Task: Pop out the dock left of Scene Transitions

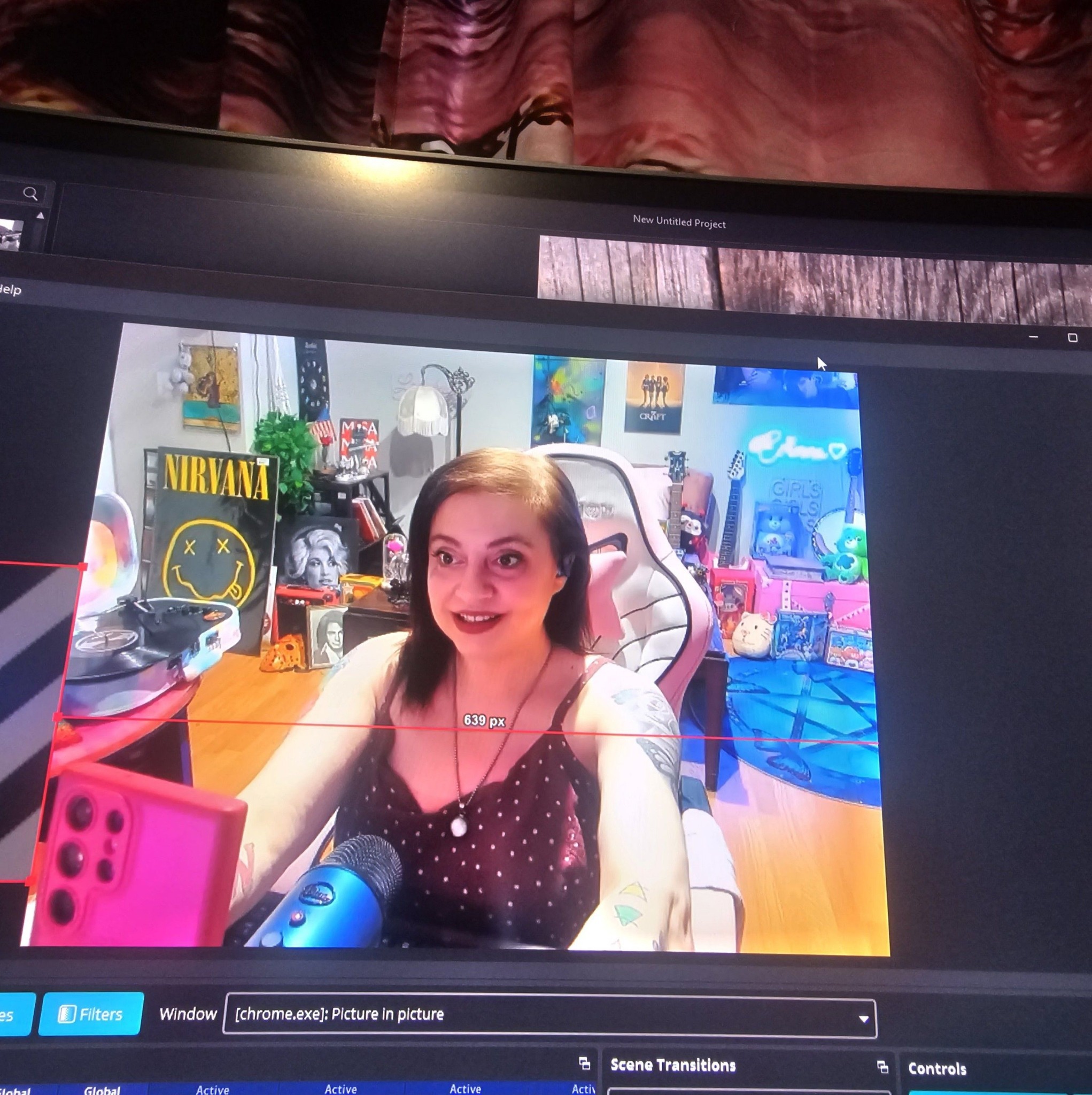Action: (584, 1063)
